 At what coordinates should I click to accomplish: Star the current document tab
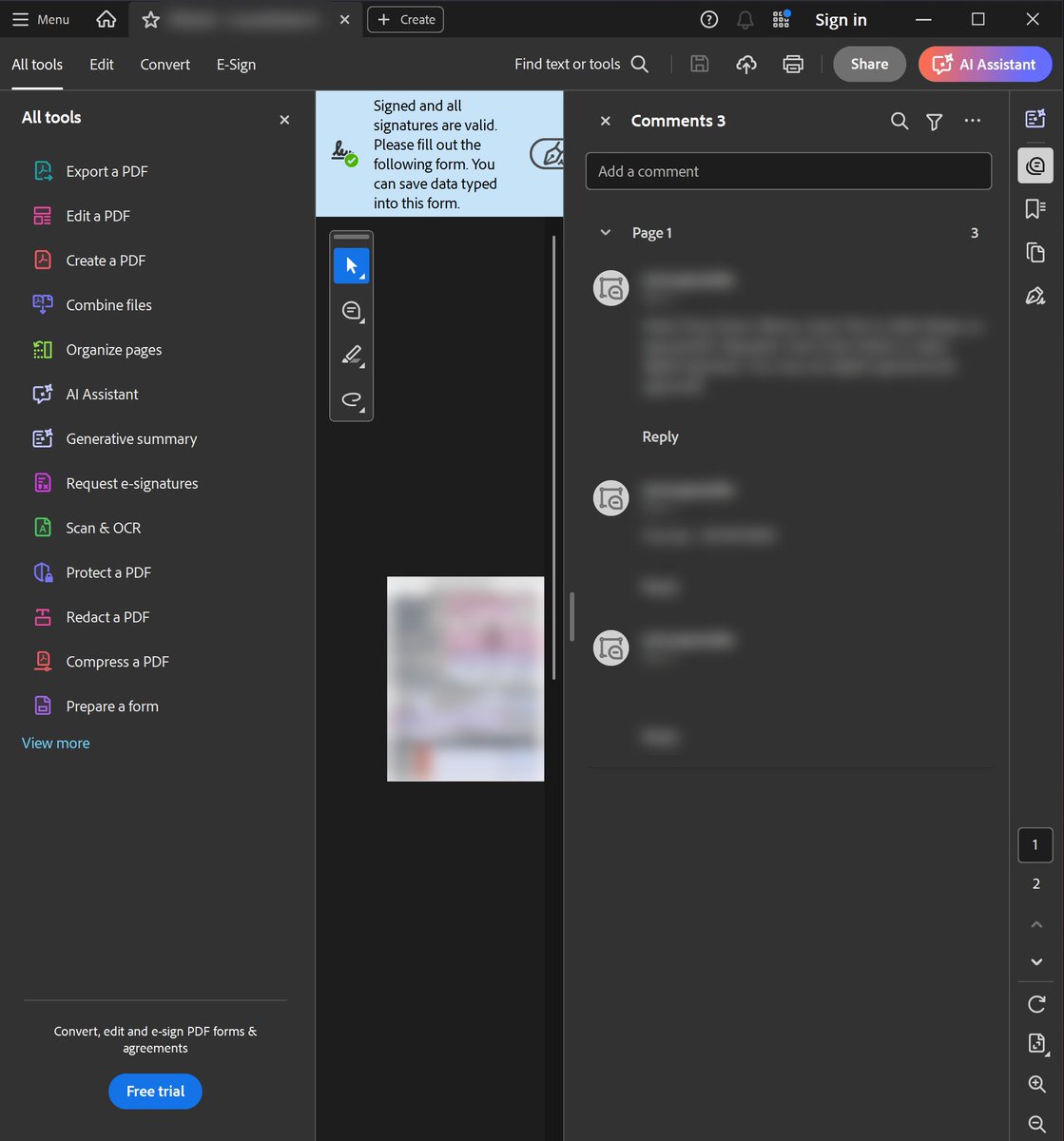pyautogui.click(x=150, y=19)
